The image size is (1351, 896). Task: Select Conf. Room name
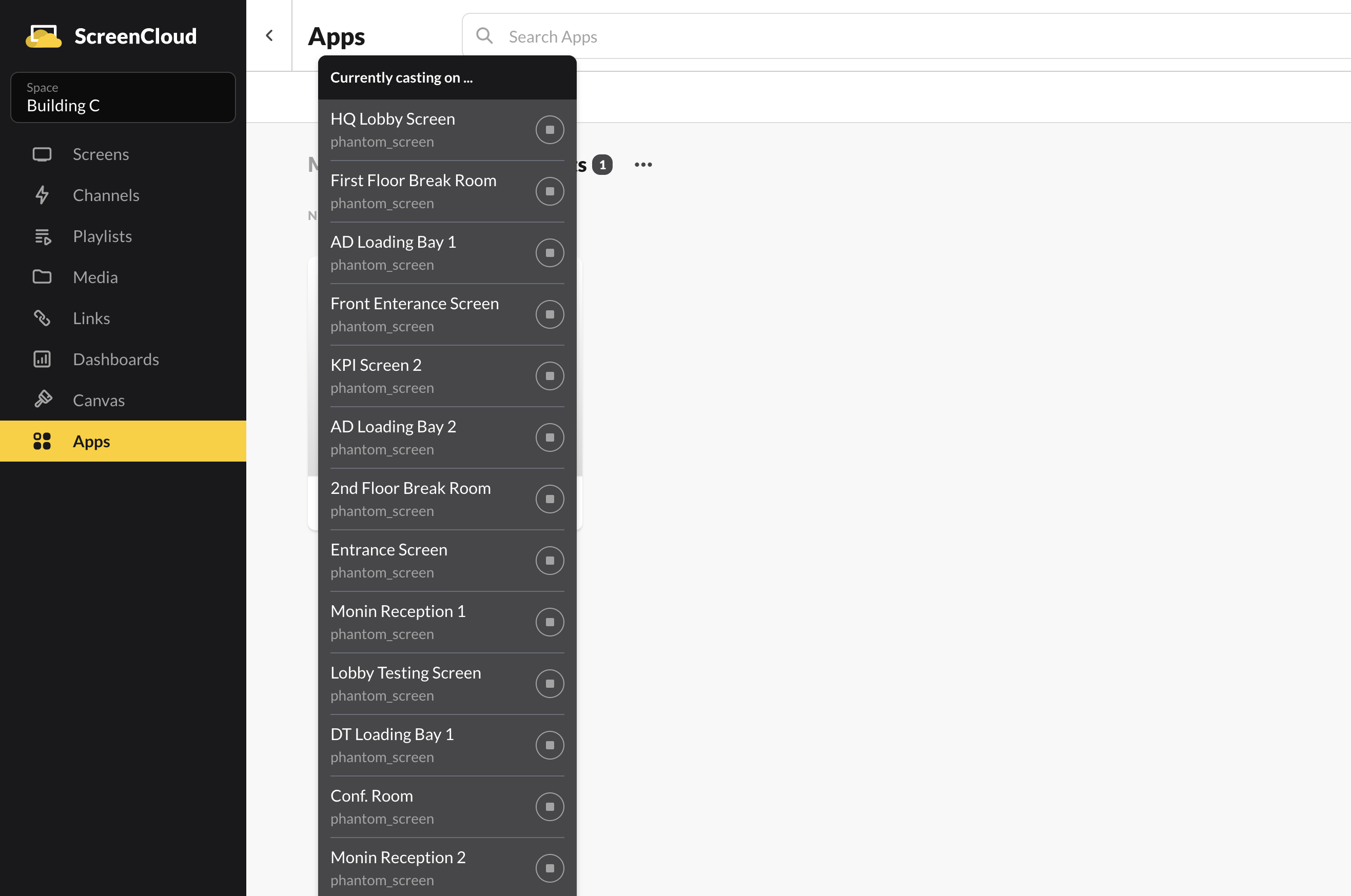pyautogui.click(x=371, y=796)
